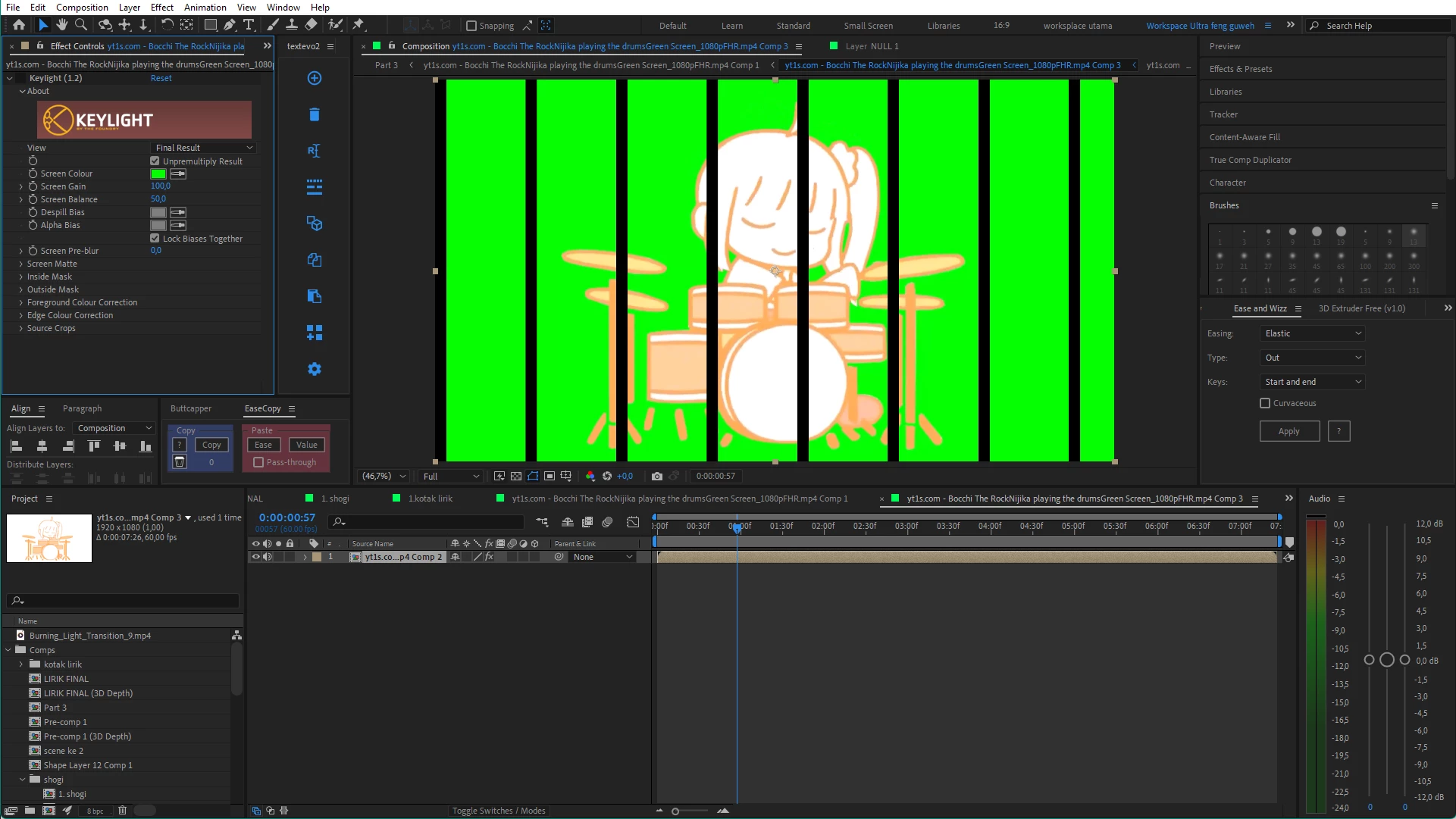Open the Keys dropdown showing Start and end
The width and height of the screenshot is (1456, 819).
point(1312,382)
